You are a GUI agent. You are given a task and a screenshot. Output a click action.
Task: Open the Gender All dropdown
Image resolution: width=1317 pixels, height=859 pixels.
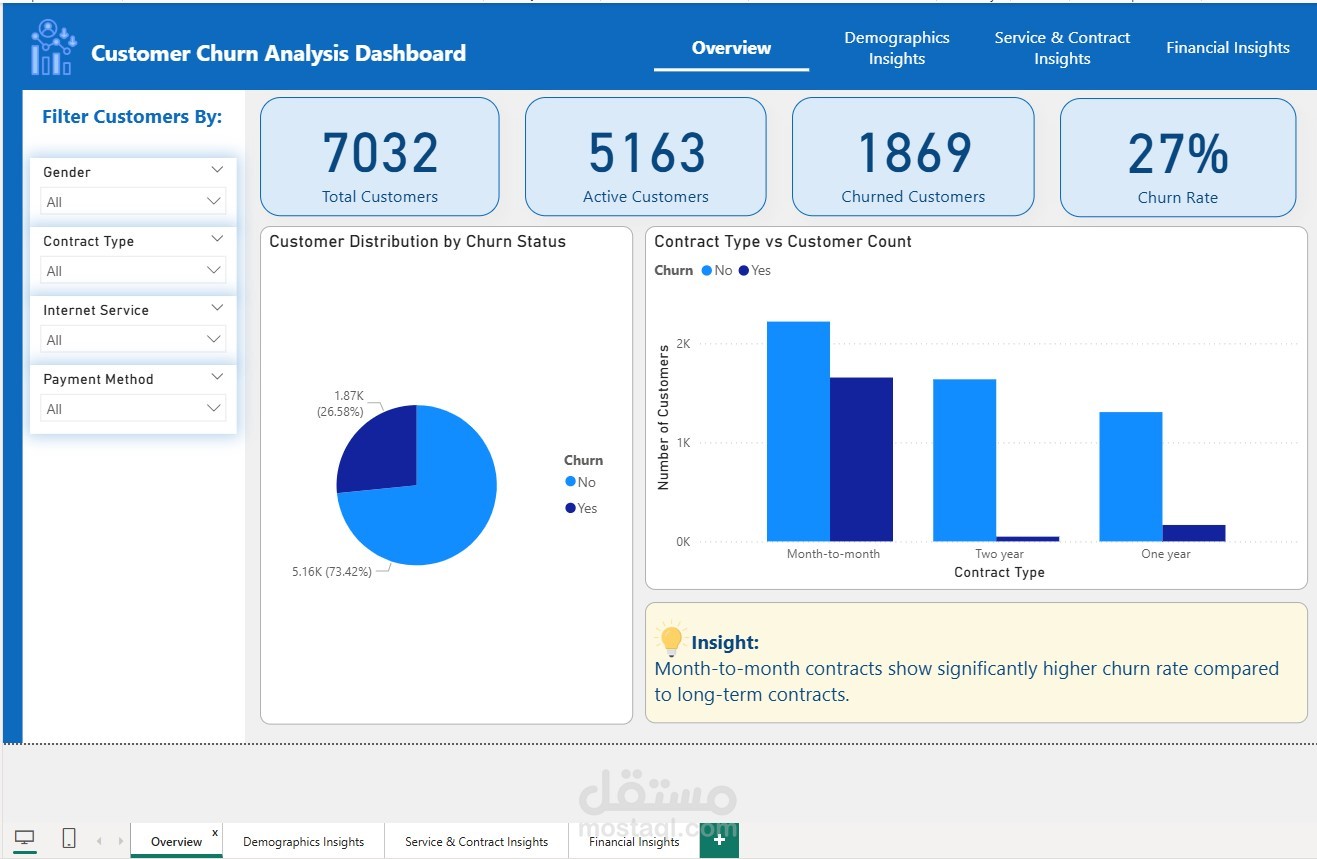point(133,201)
